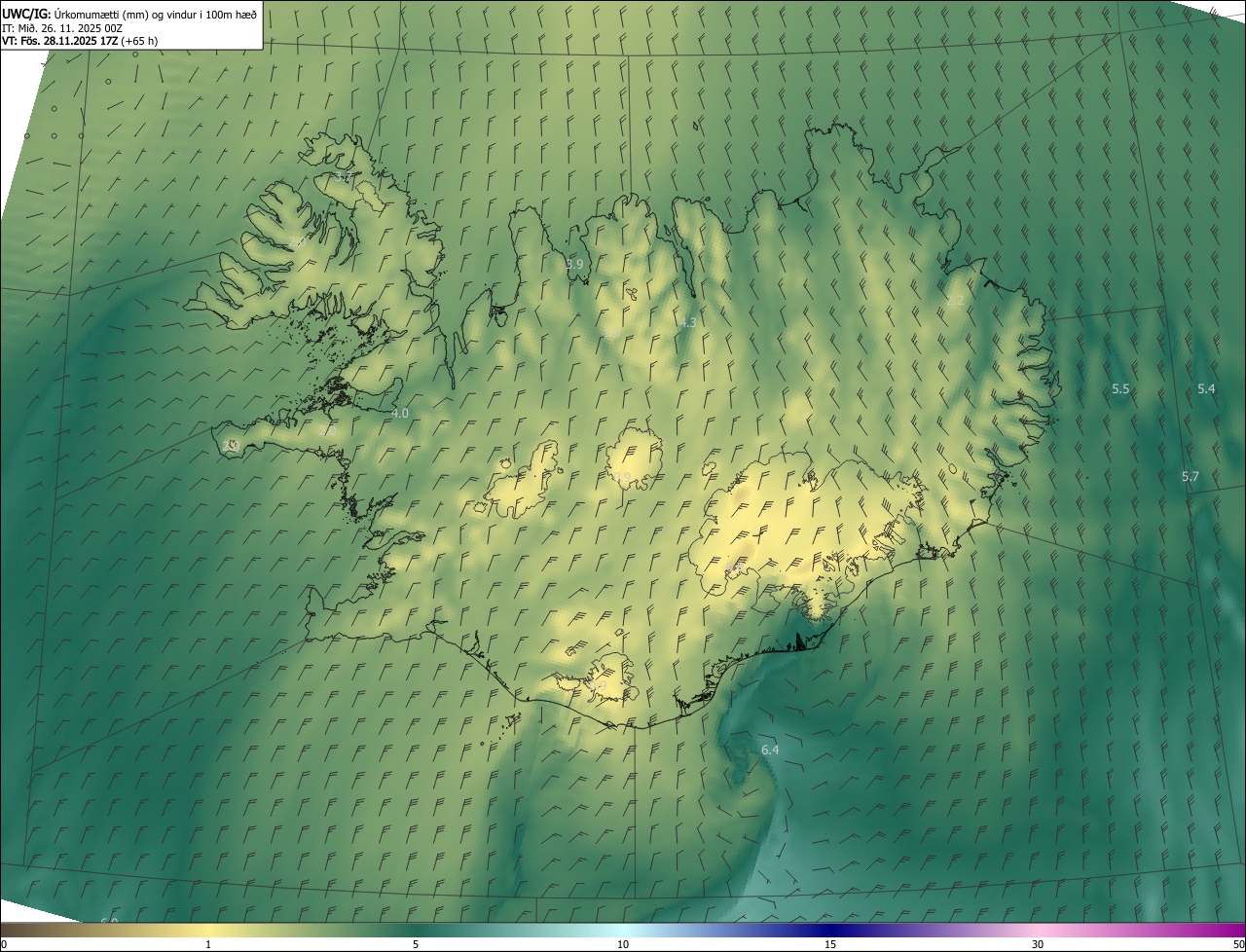Click the initial time line 'IT: Mið. 26. 11. 2025 00Z'
Viewport: 1246px width, 952px height.
coord(62,27)
